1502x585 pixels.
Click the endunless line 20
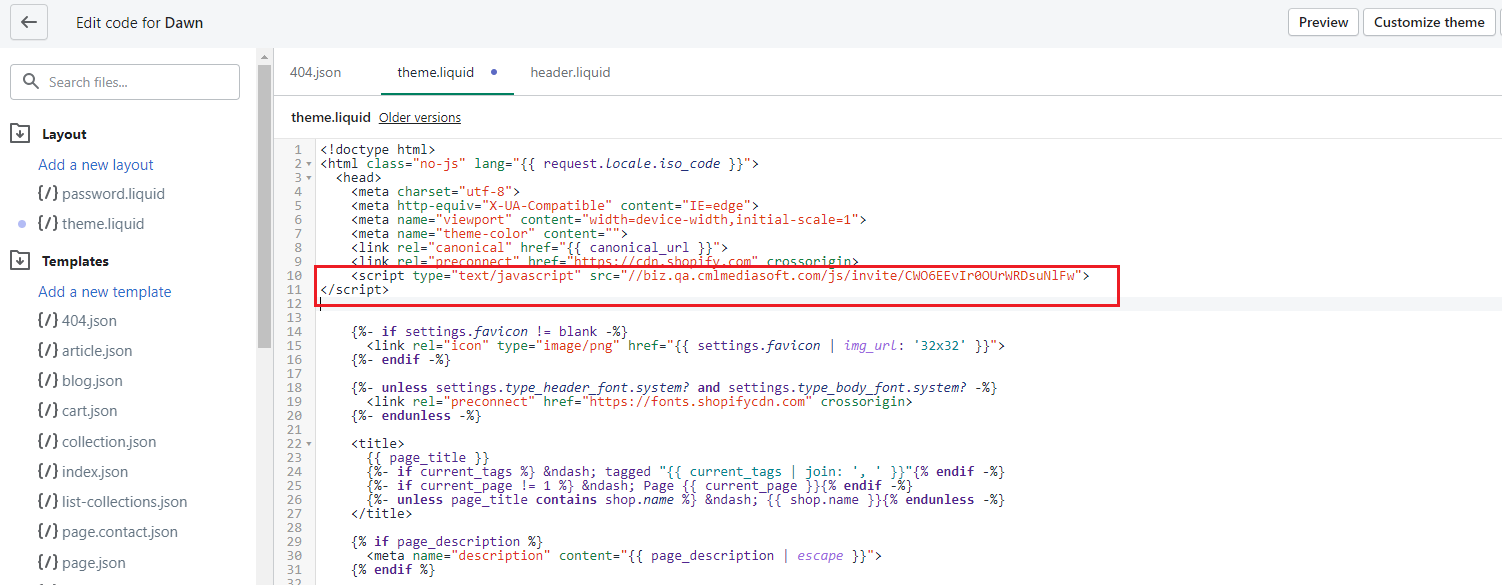click(x=416, y=416)
